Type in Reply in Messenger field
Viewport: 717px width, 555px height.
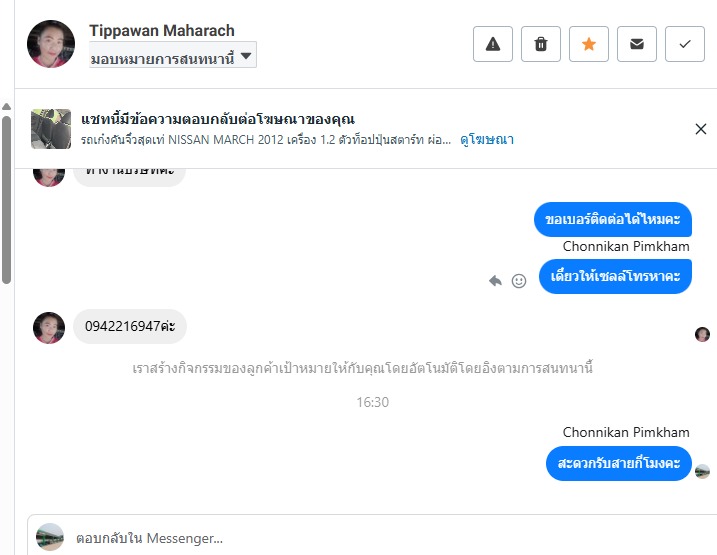click(x=390, y=538)
